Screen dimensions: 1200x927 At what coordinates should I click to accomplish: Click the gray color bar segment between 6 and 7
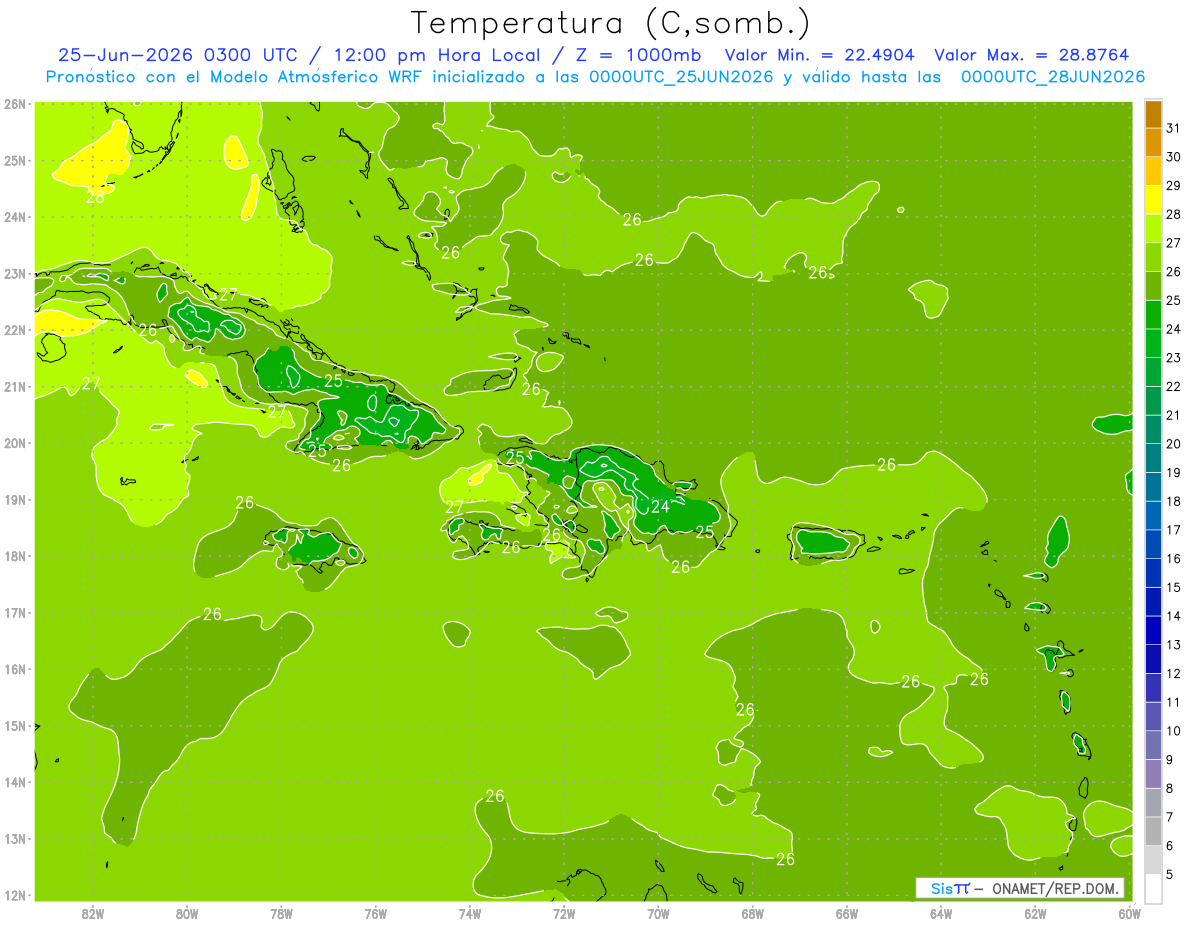(x=1153, y=831)
